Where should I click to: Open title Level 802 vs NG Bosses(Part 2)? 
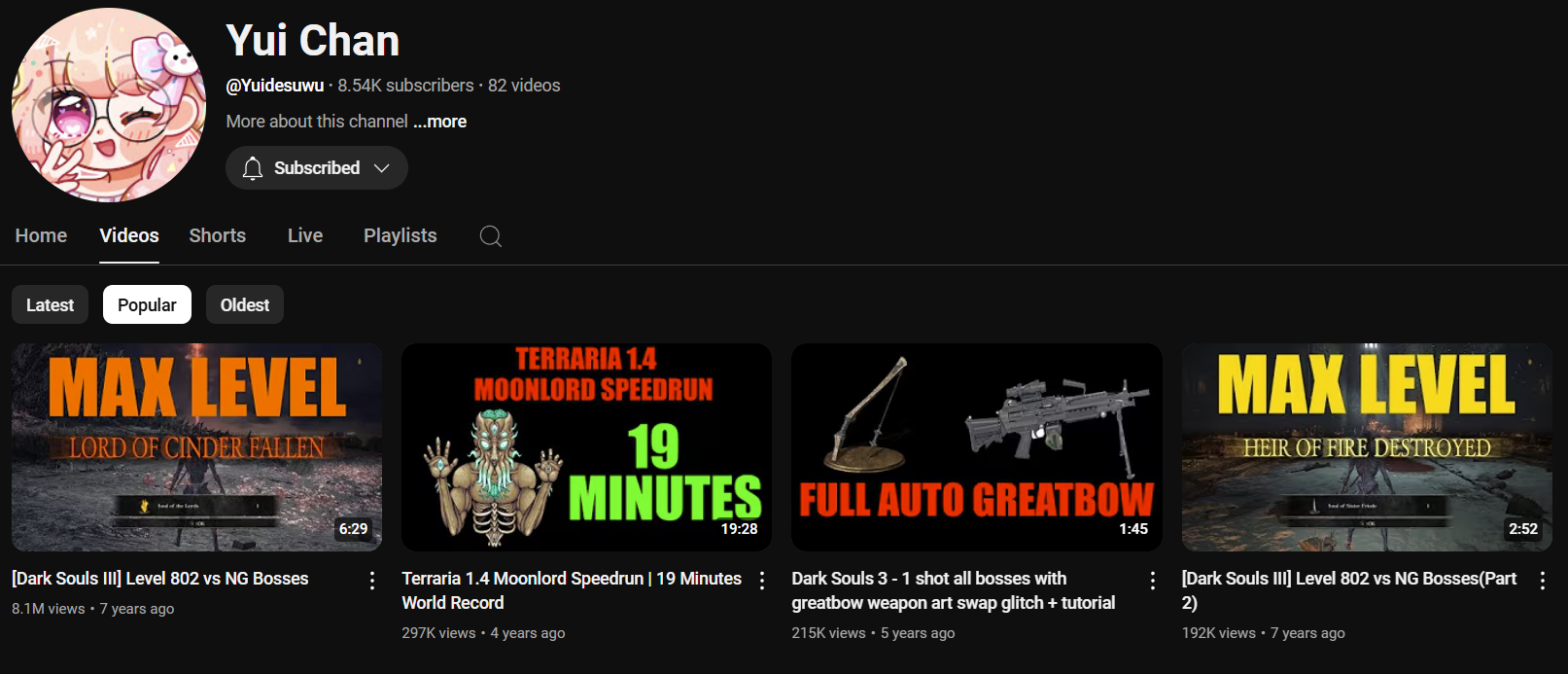click(1349, 590)
